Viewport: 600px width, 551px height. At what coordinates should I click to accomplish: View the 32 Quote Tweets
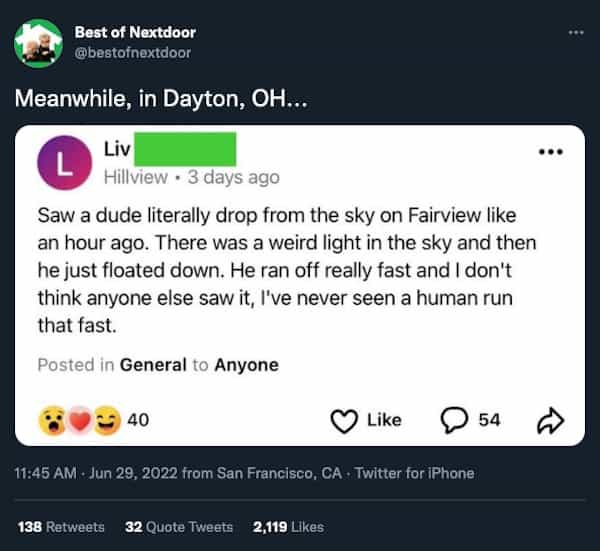pos(179,526)
